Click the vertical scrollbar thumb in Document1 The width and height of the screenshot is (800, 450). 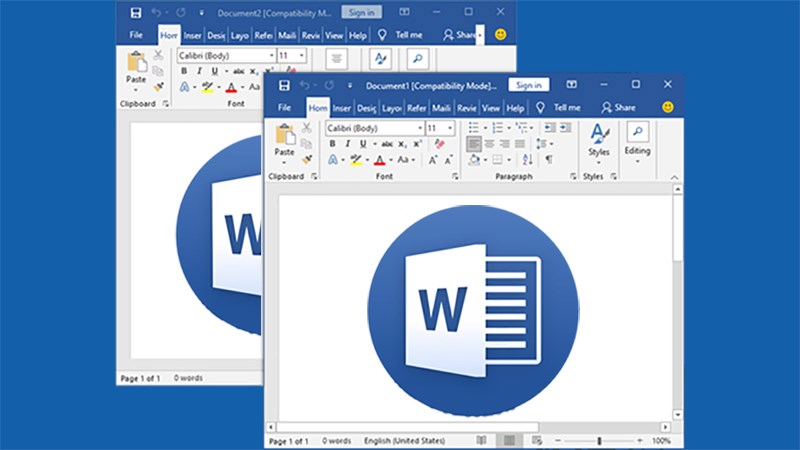[x=677, y=227]
